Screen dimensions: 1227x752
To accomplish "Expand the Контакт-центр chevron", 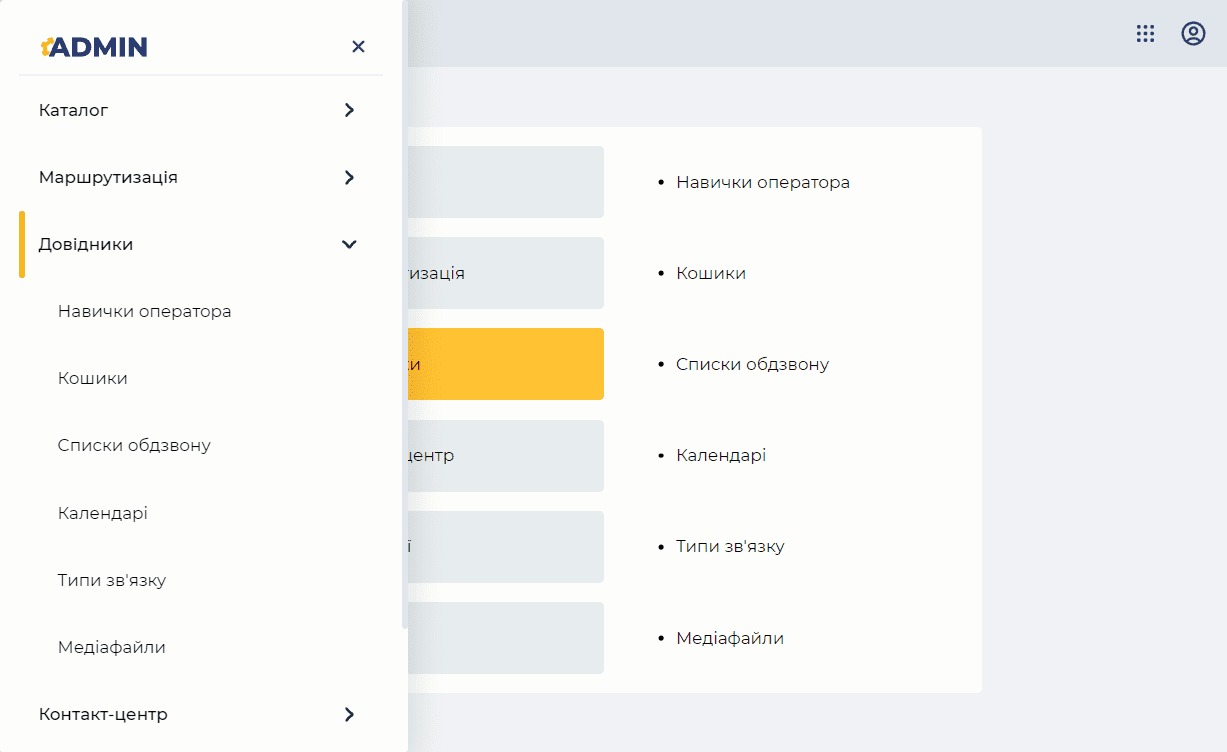I will pos(349,714).
